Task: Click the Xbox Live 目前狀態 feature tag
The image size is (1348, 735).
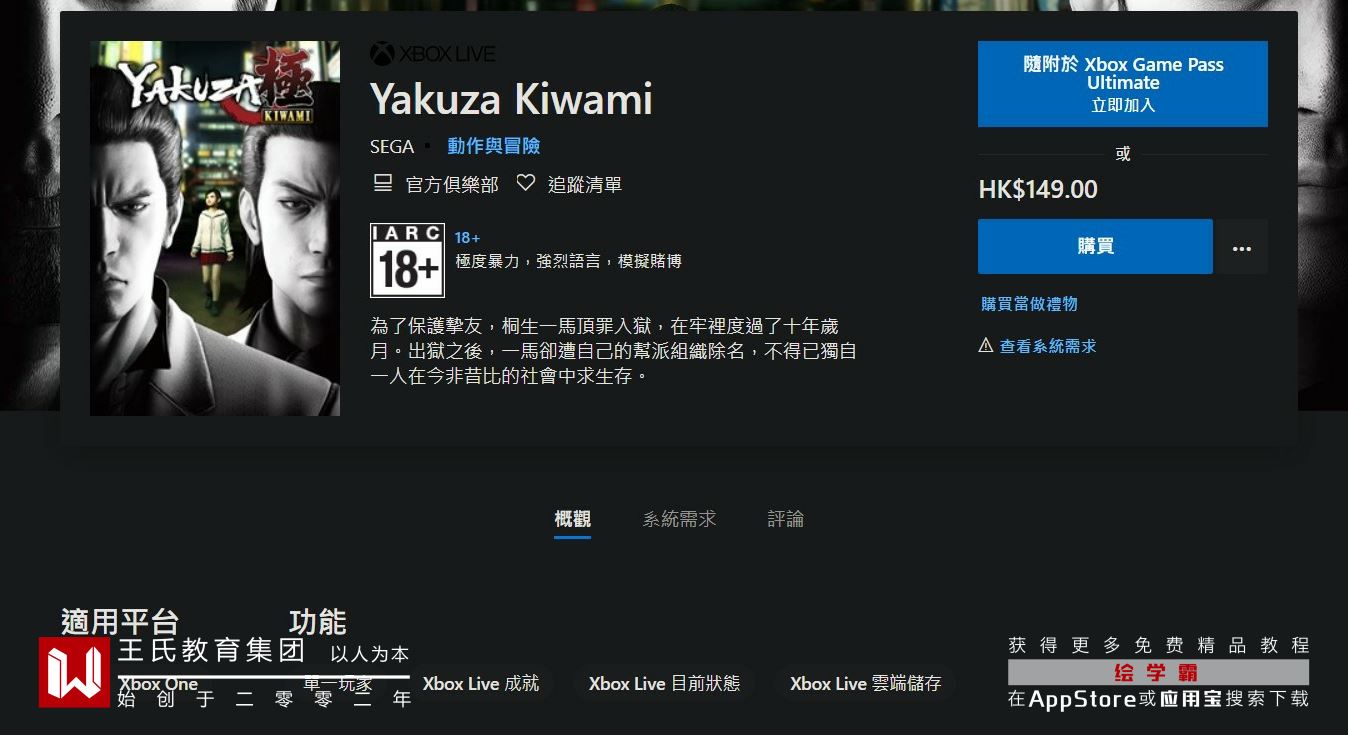Action: (664, 684)
